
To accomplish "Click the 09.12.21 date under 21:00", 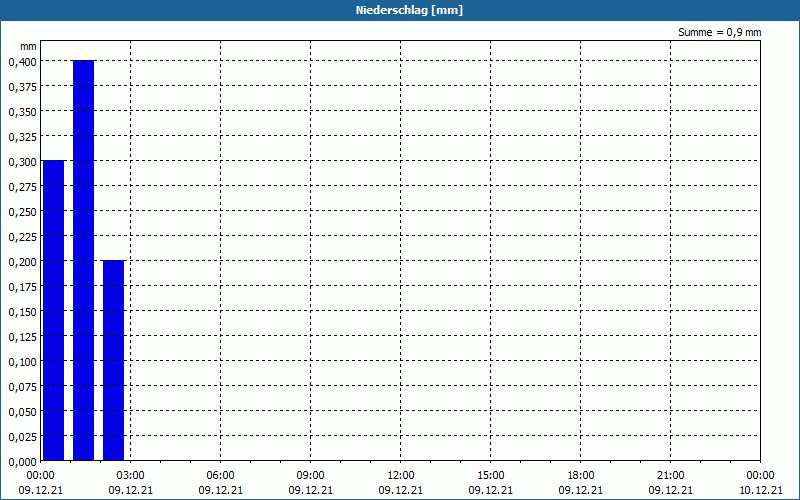I will coord(670,490).
